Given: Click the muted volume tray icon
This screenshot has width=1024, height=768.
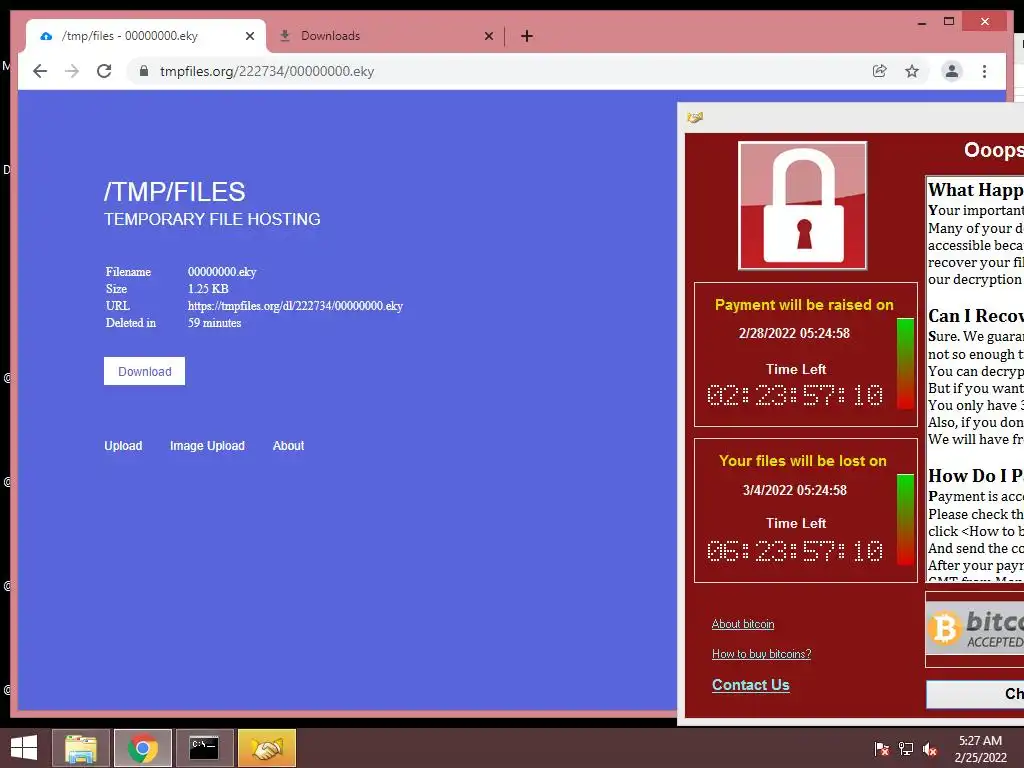Looking at the screenshot, I should point(930,749).
